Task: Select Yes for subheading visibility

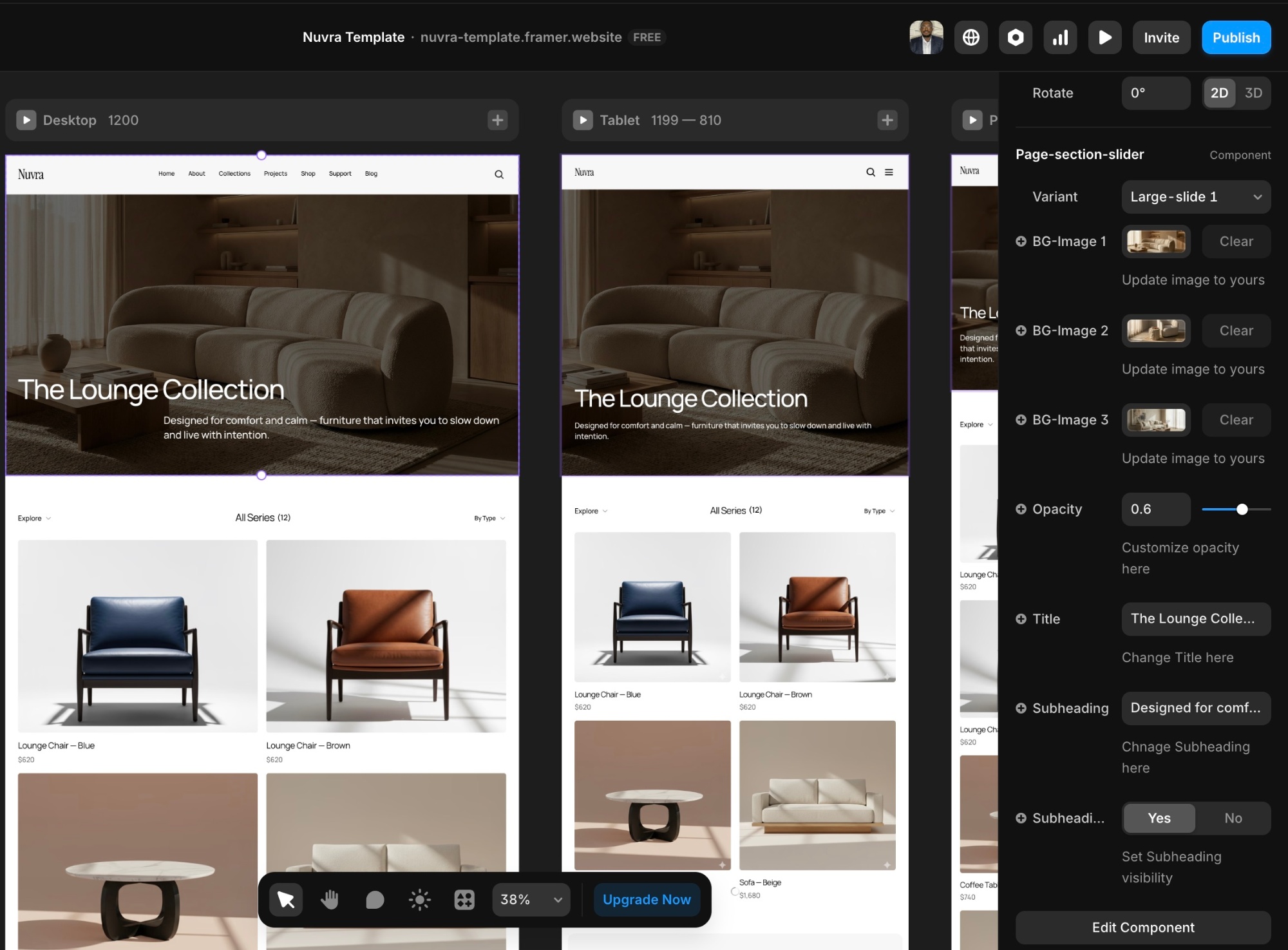Action: (1159, 818)
